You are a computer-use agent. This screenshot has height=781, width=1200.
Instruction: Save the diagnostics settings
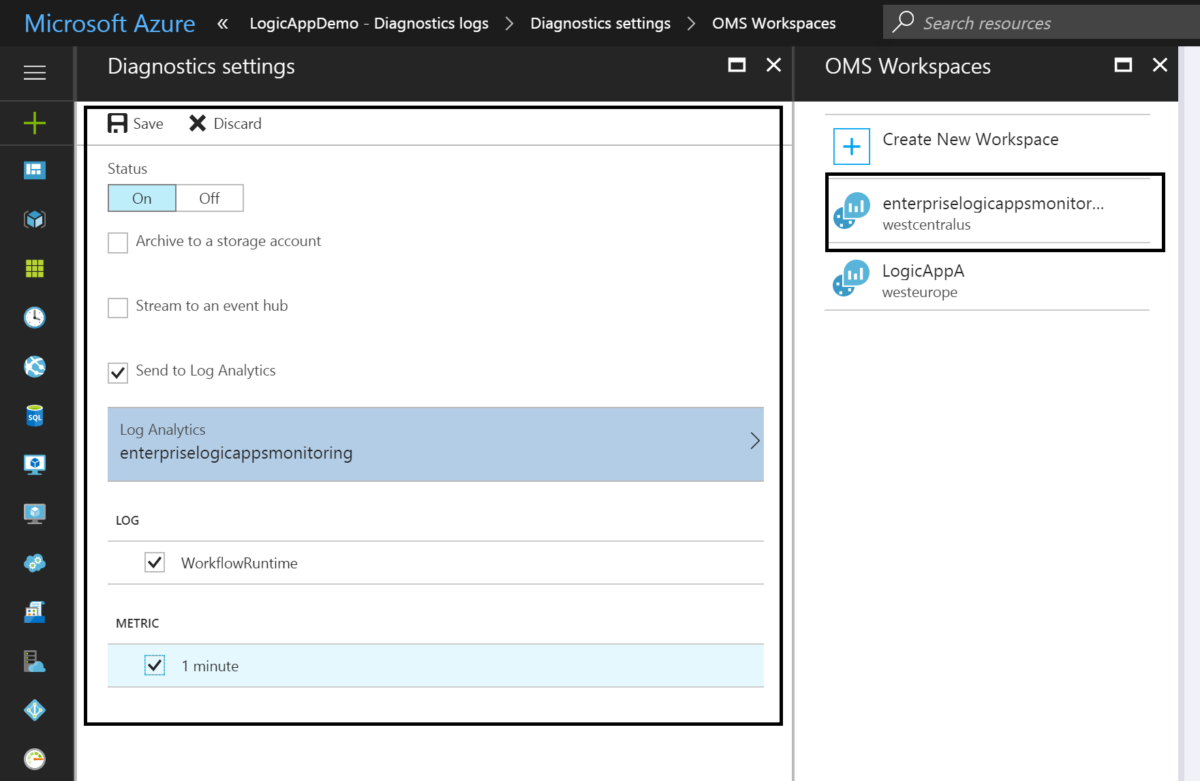[x=135, y=123]
